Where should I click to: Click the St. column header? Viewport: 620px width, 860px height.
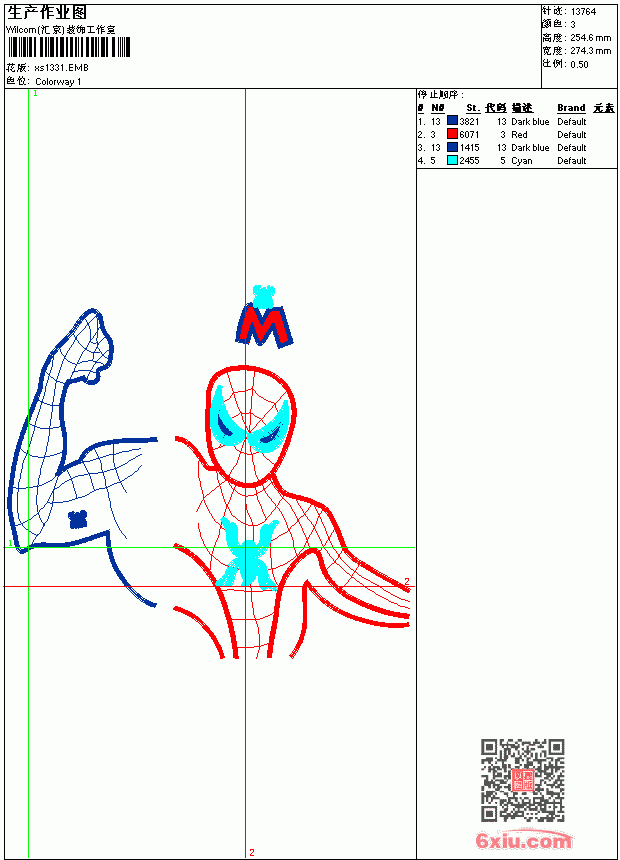point(473,108)
